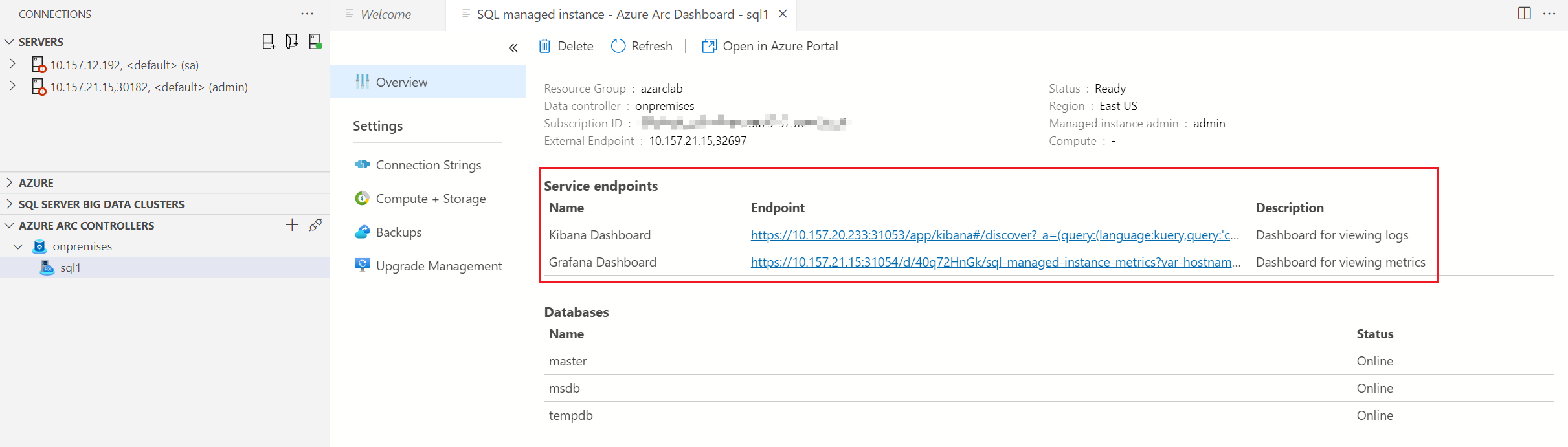1568x447 pixels.
Task: Switch to the Welcome tab
Action: coord(386,14)
